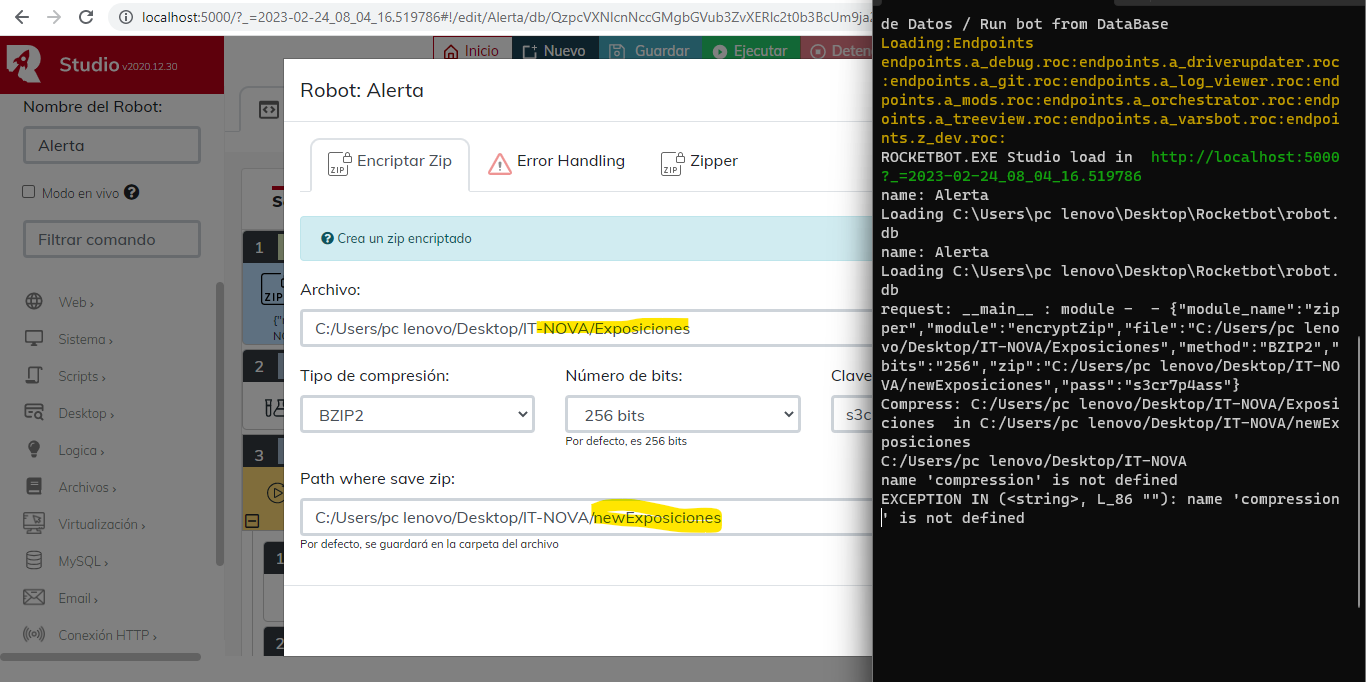
Task: Click the MySQL database icon
Action: point(34,561)
